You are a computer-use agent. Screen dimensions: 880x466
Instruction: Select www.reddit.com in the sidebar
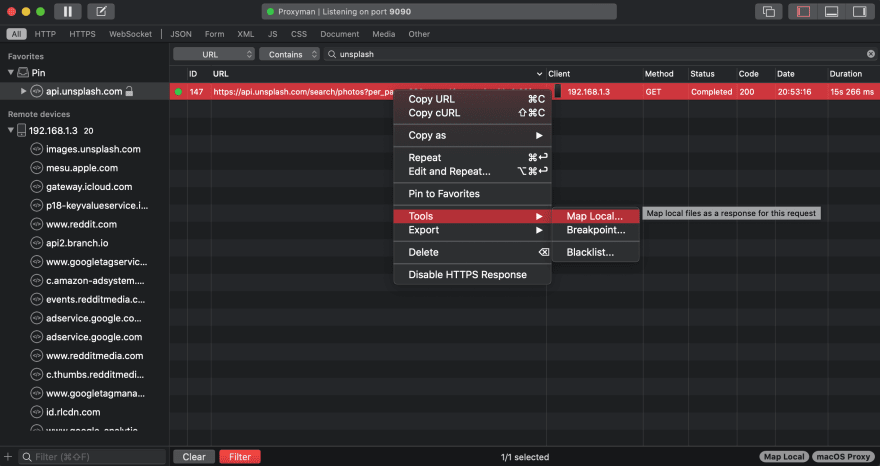81,224
